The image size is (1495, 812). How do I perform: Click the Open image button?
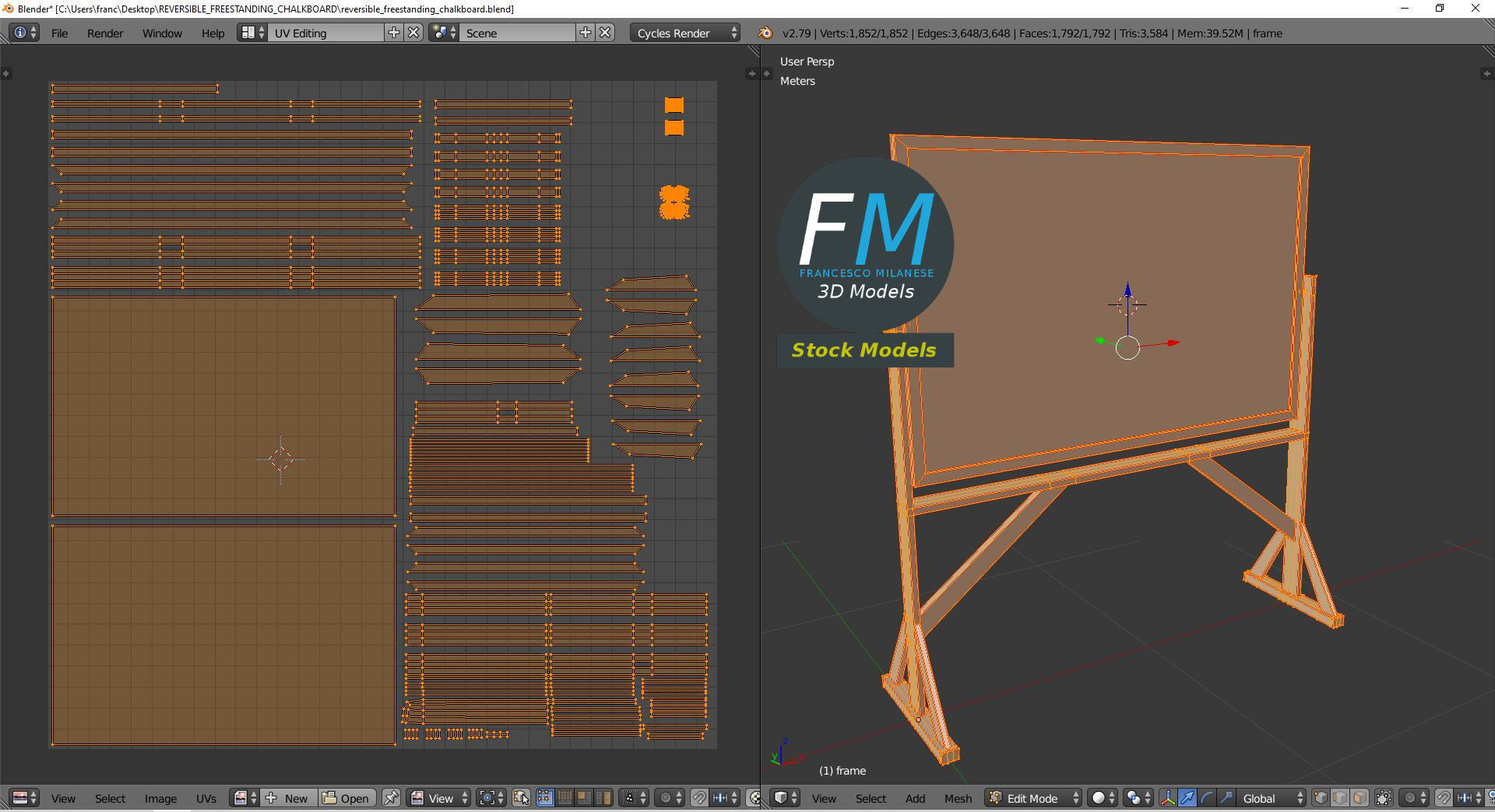[347, 798]
